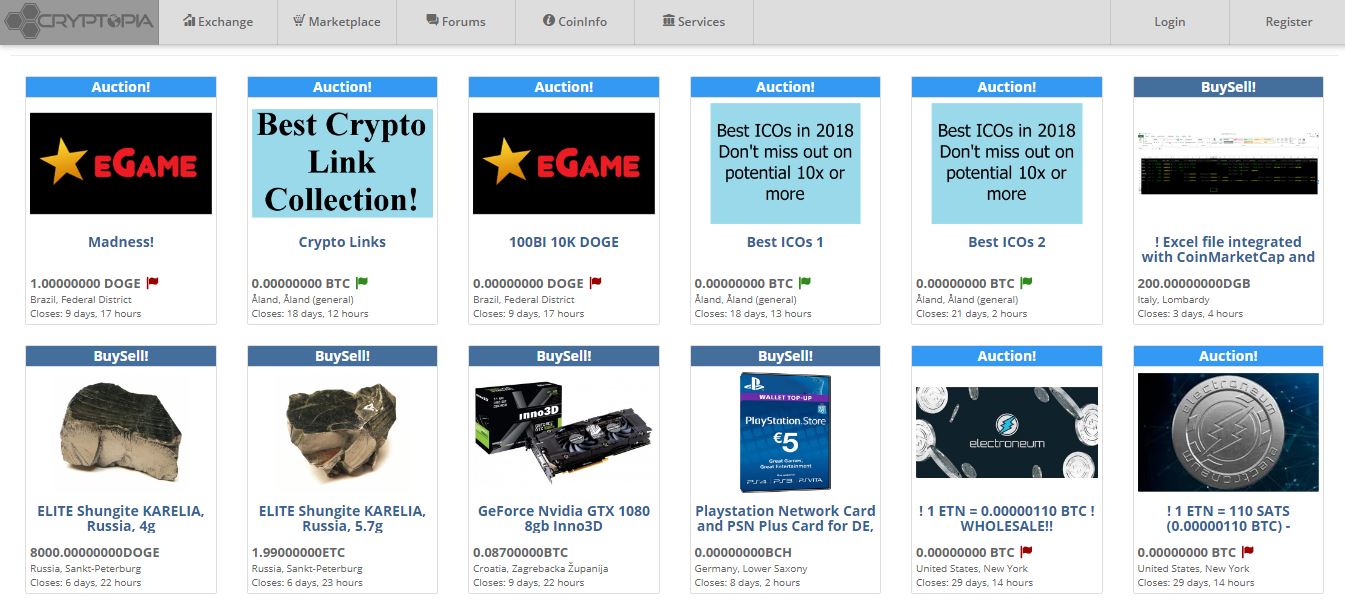This screenshot has width=1345, height=601.
Task: Click the red flag on ETN WHOLESALE listing
Action: tap(1026, 552)
